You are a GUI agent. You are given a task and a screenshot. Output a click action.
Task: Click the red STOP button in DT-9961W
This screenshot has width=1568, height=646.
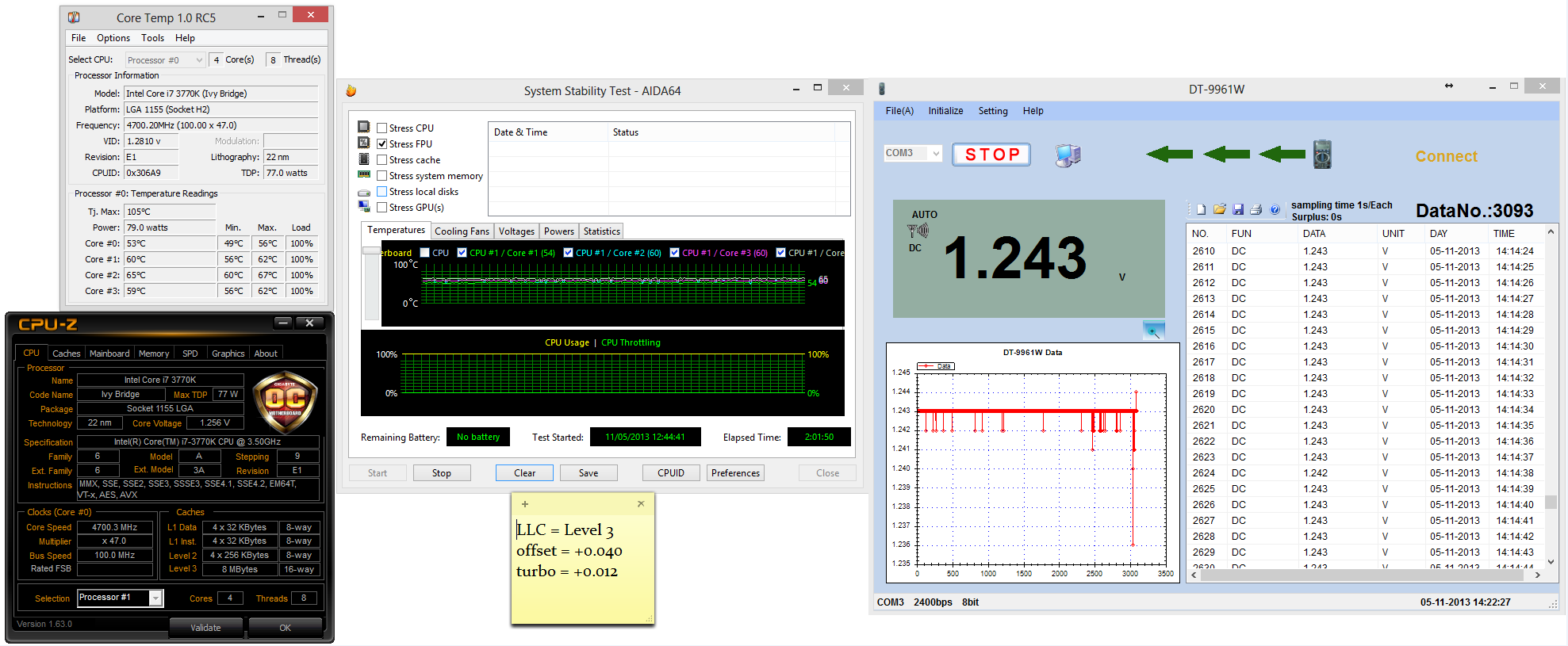(991, 155)
